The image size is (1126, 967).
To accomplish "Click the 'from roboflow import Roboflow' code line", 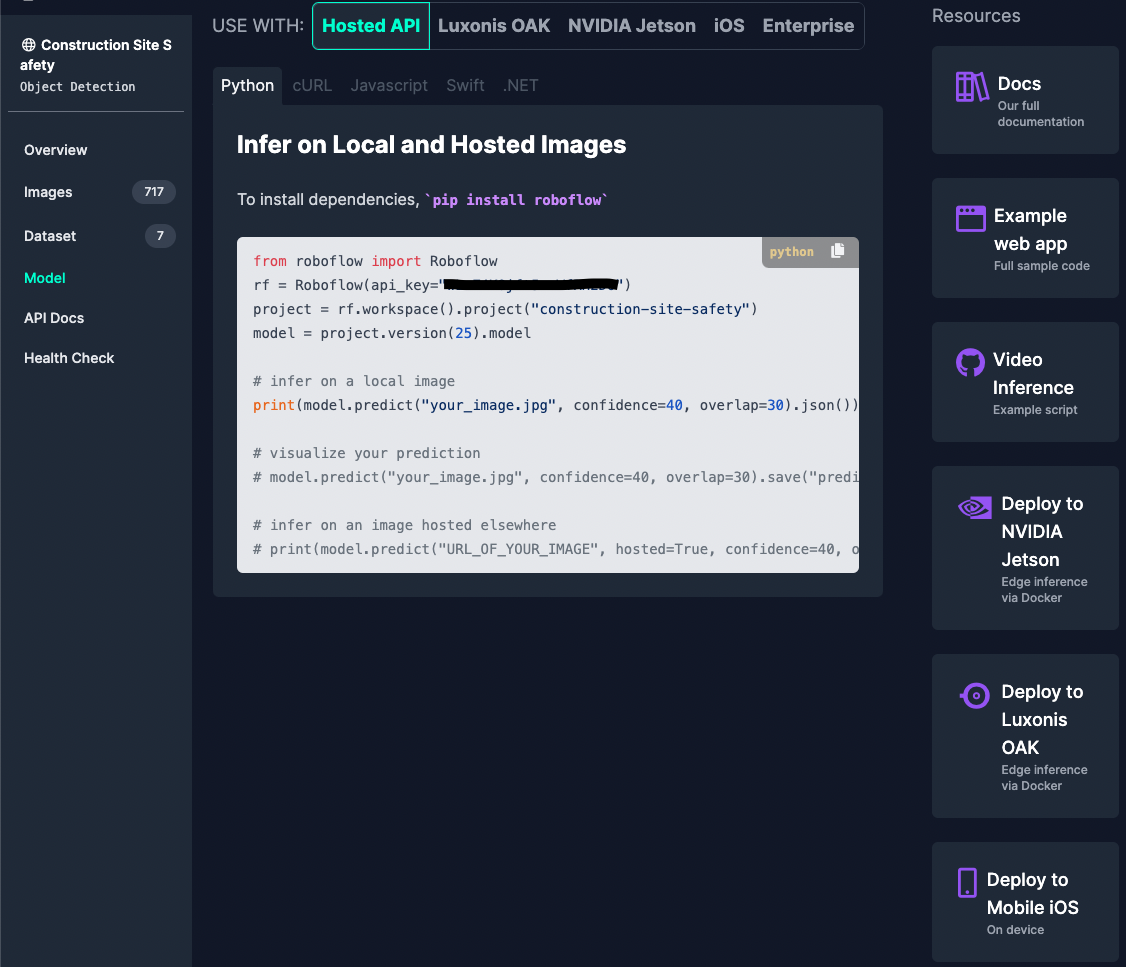I will pyautogui.click(x=375, y=261).
